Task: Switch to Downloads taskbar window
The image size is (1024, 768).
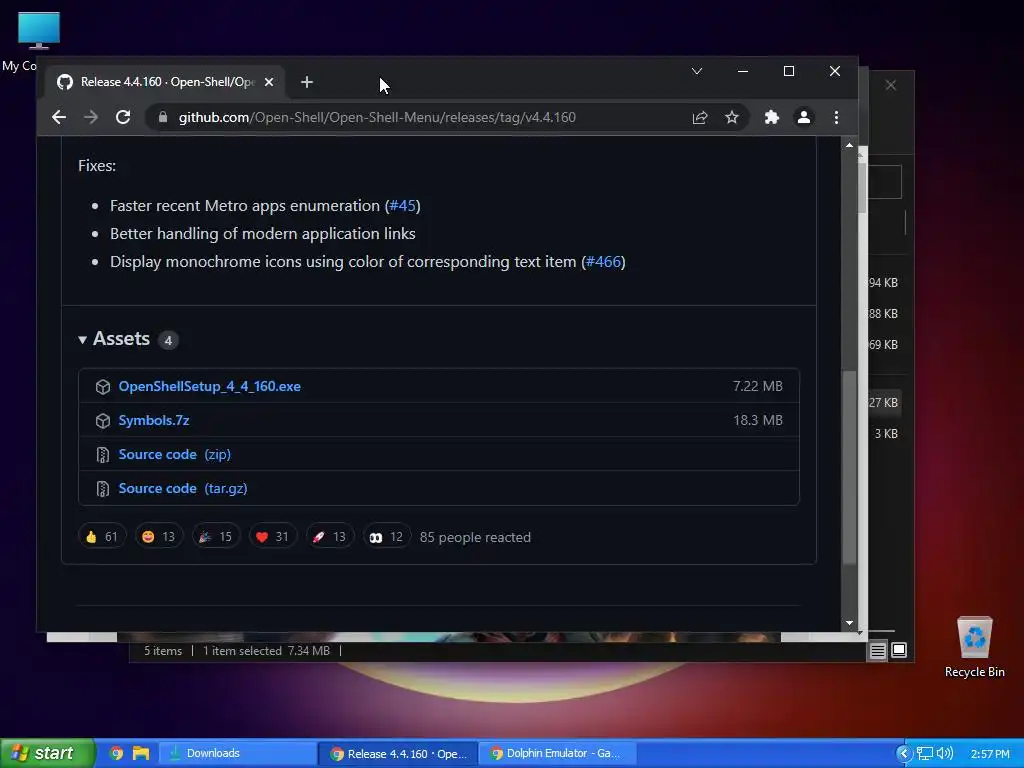Action: (238, 753)
